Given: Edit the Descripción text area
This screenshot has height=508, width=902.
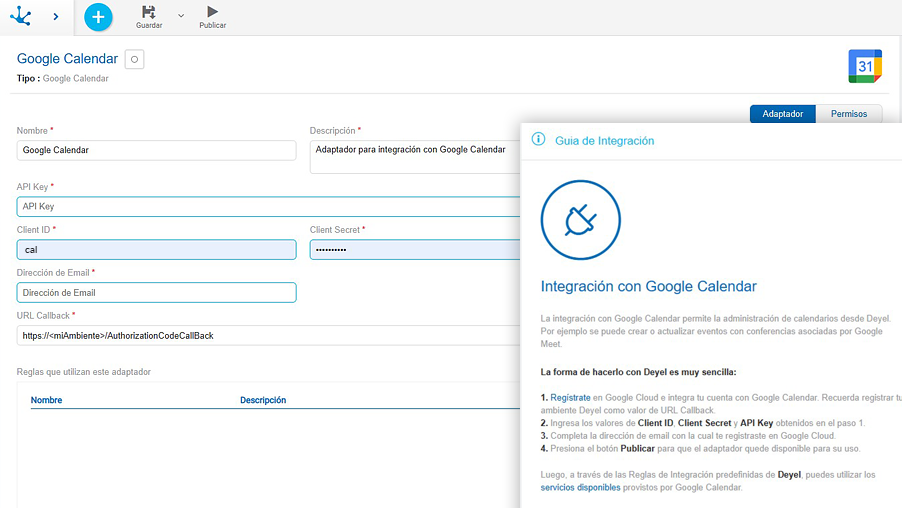Looking at the screenshot, I should (415, 156).
